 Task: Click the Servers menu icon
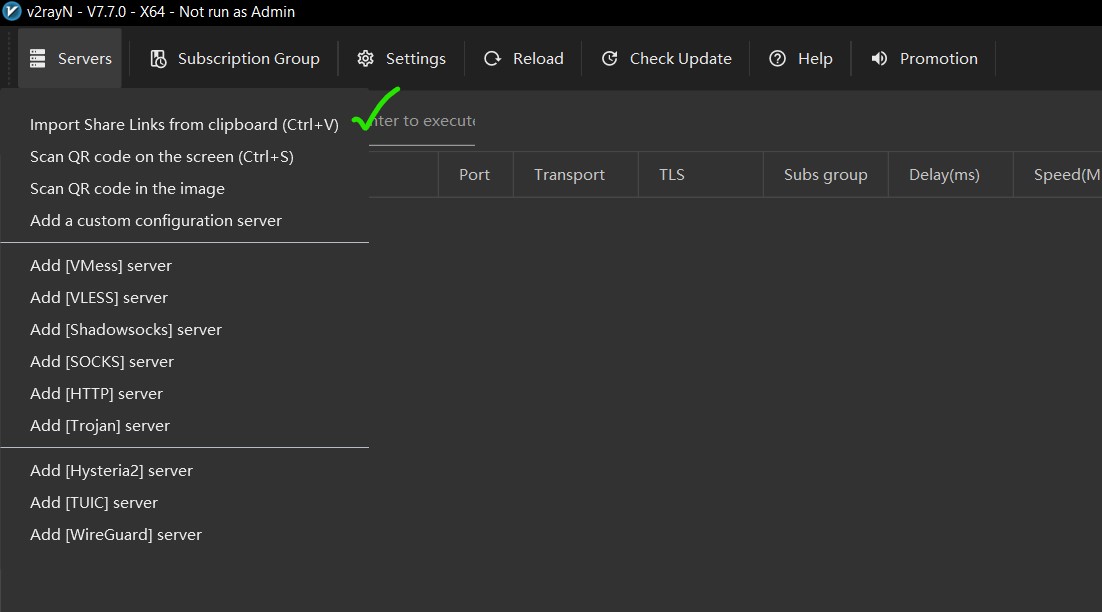[x=38, y=59]
